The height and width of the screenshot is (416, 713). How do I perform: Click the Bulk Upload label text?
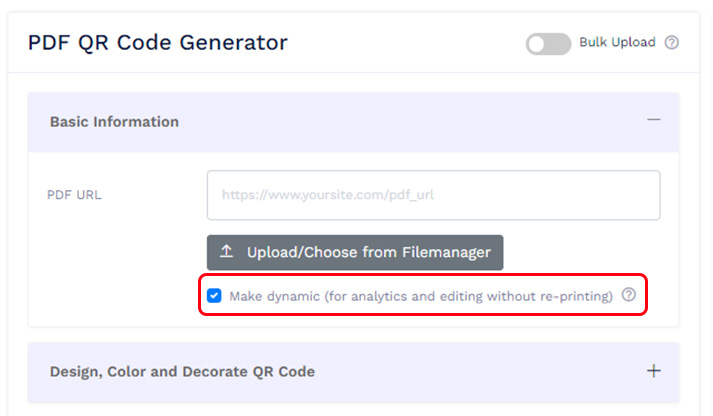[x=617, y=43]
